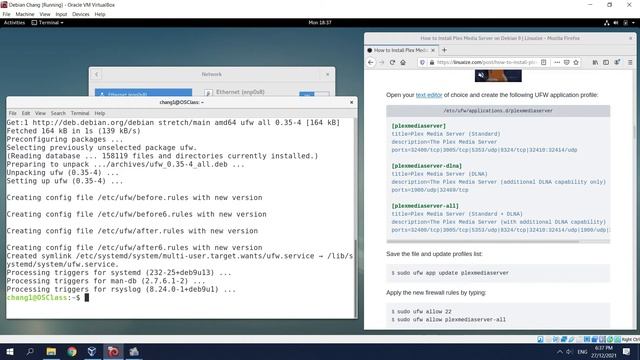Open a new Firefox tab
Image resolution: width=640 pixels, height=360 pixels.
tap(444, 50)
